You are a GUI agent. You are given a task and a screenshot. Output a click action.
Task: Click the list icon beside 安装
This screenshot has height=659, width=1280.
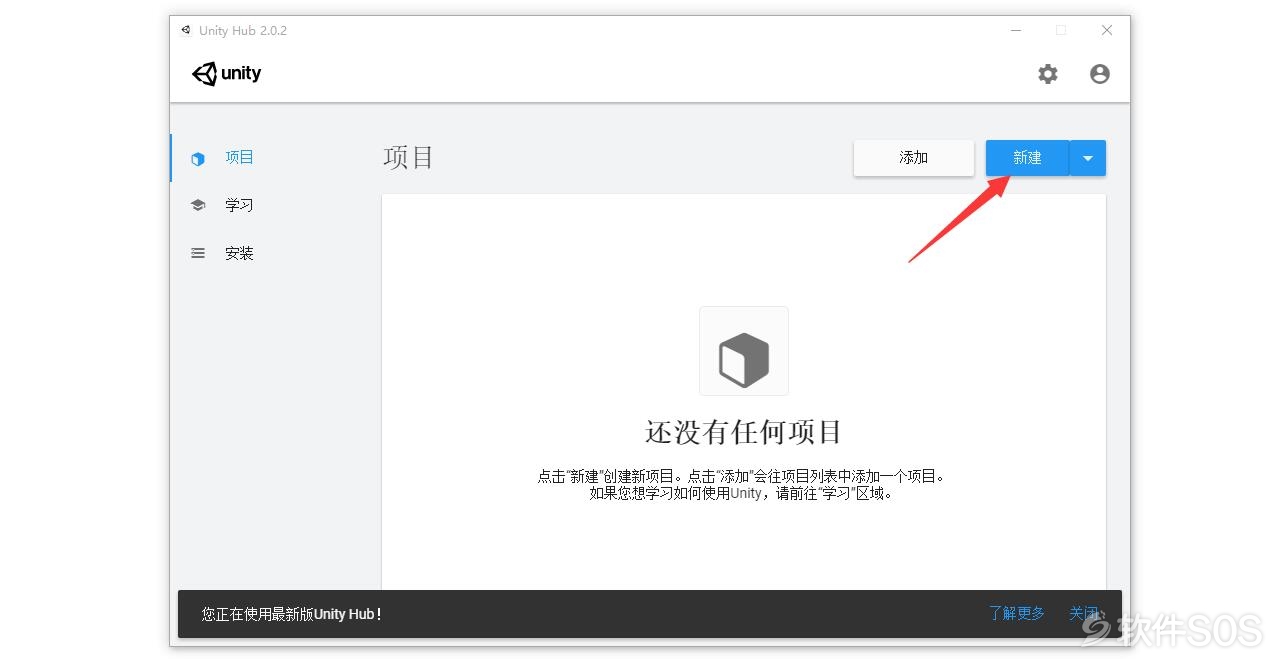[x=198, y=253]
